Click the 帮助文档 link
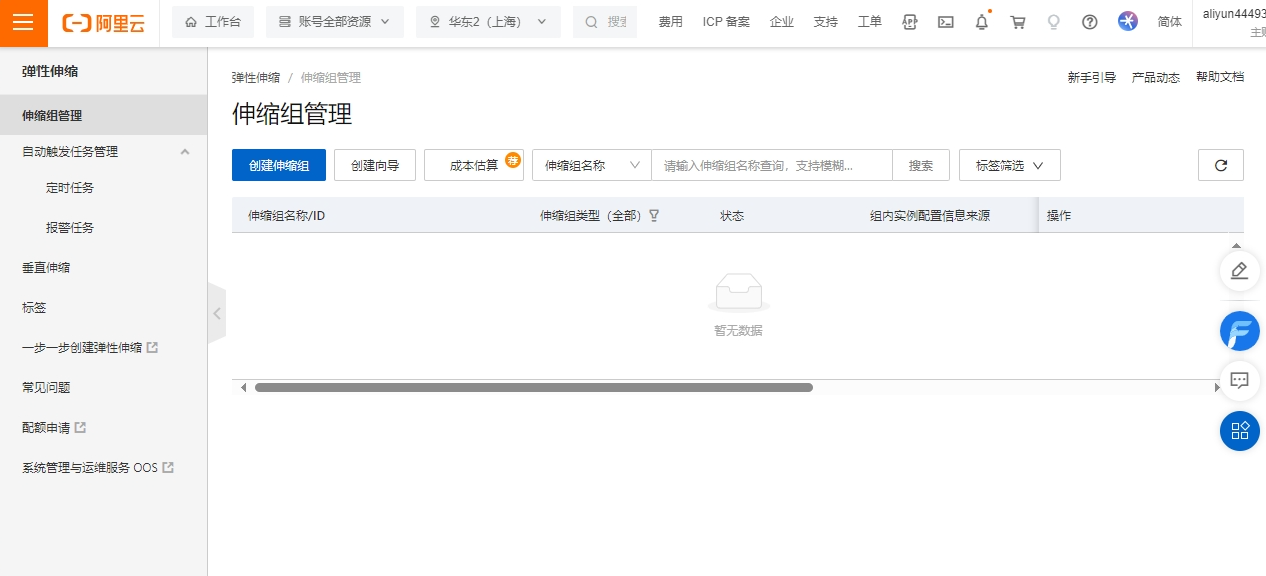This screenshot has width=1266, height=576. click(x=1219, y=77)
